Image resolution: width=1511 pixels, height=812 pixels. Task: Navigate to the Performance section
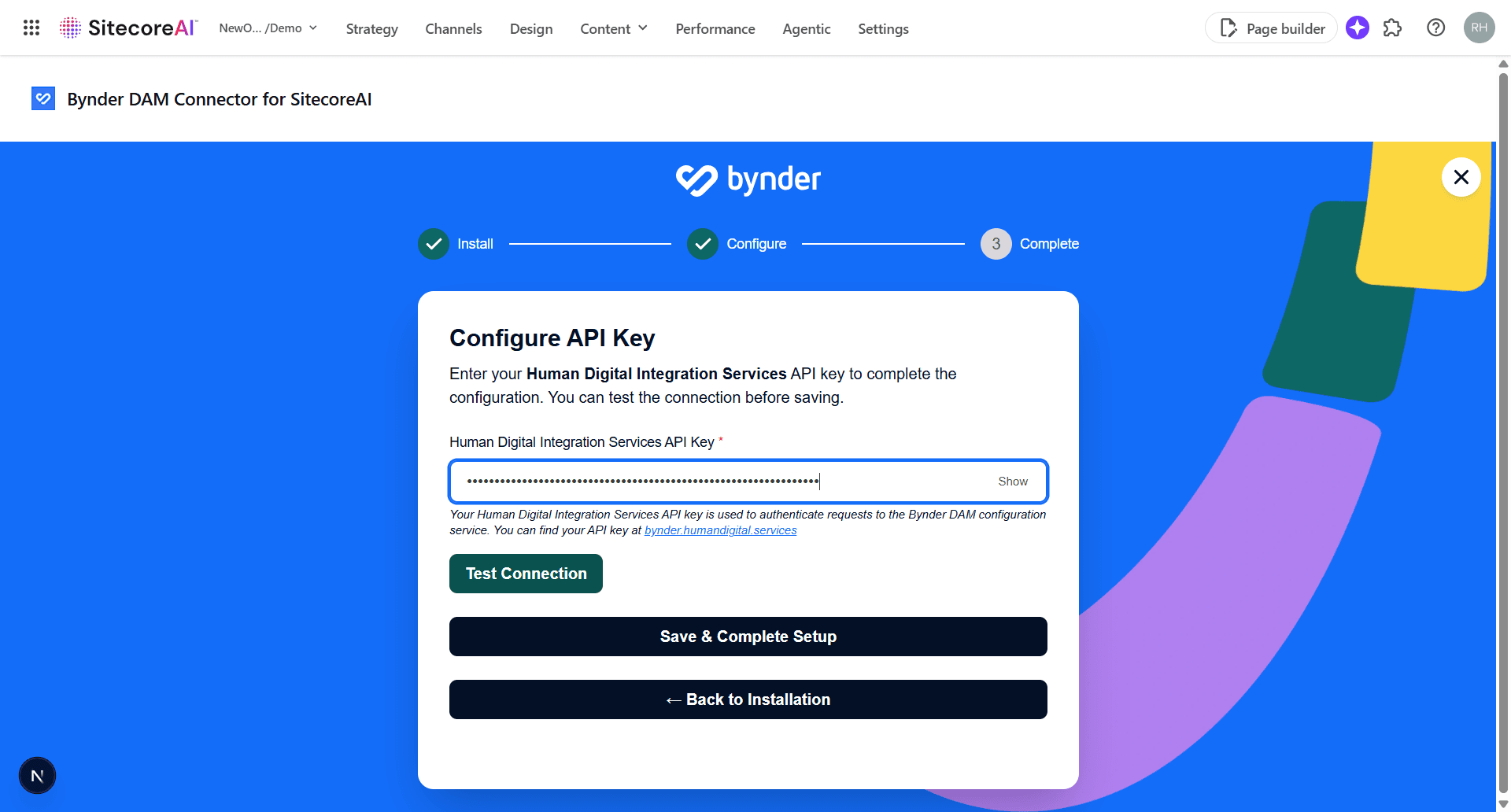(715, 28)
